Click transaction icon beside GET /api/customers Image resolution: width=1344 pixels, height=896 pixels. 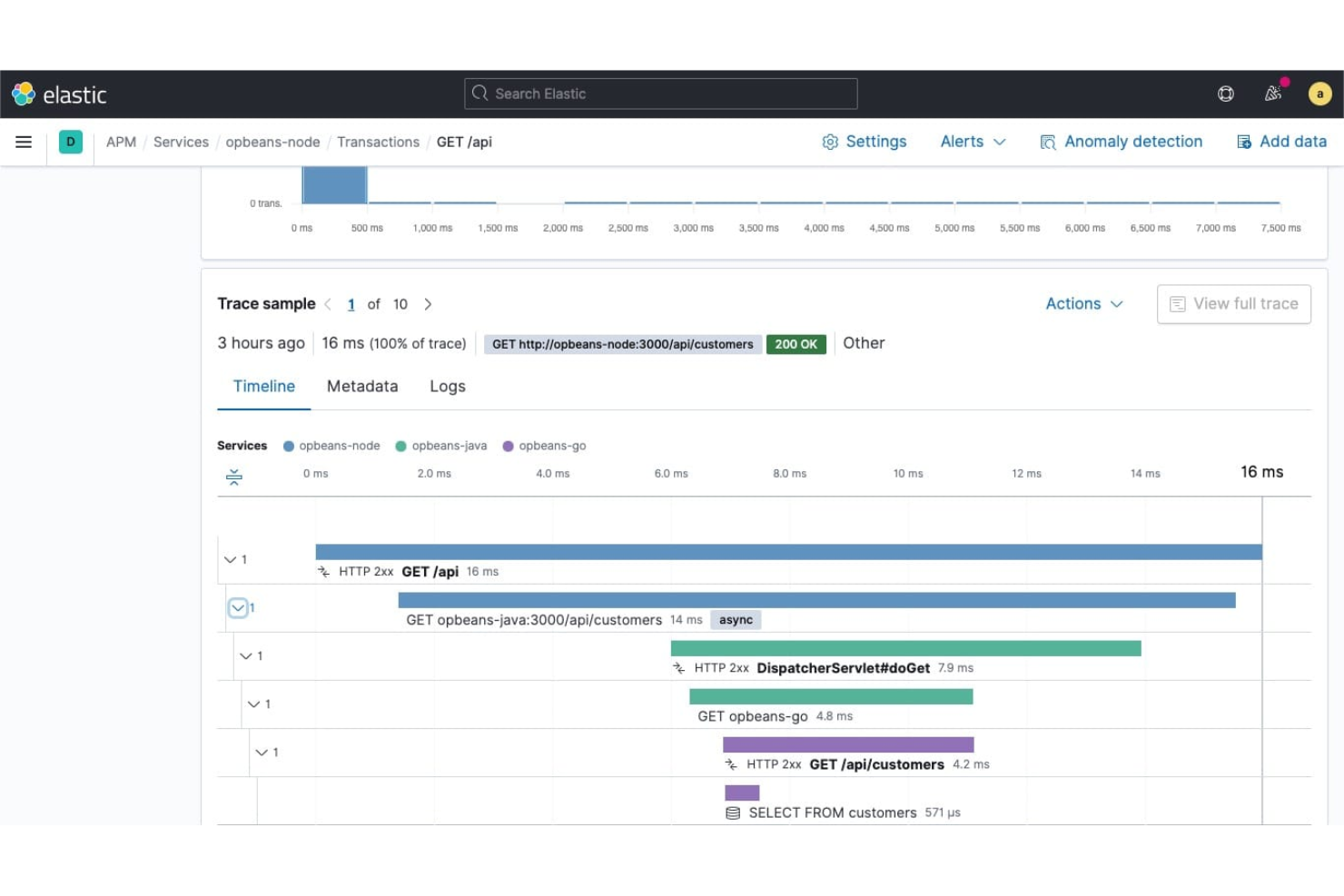coord(732,764)
